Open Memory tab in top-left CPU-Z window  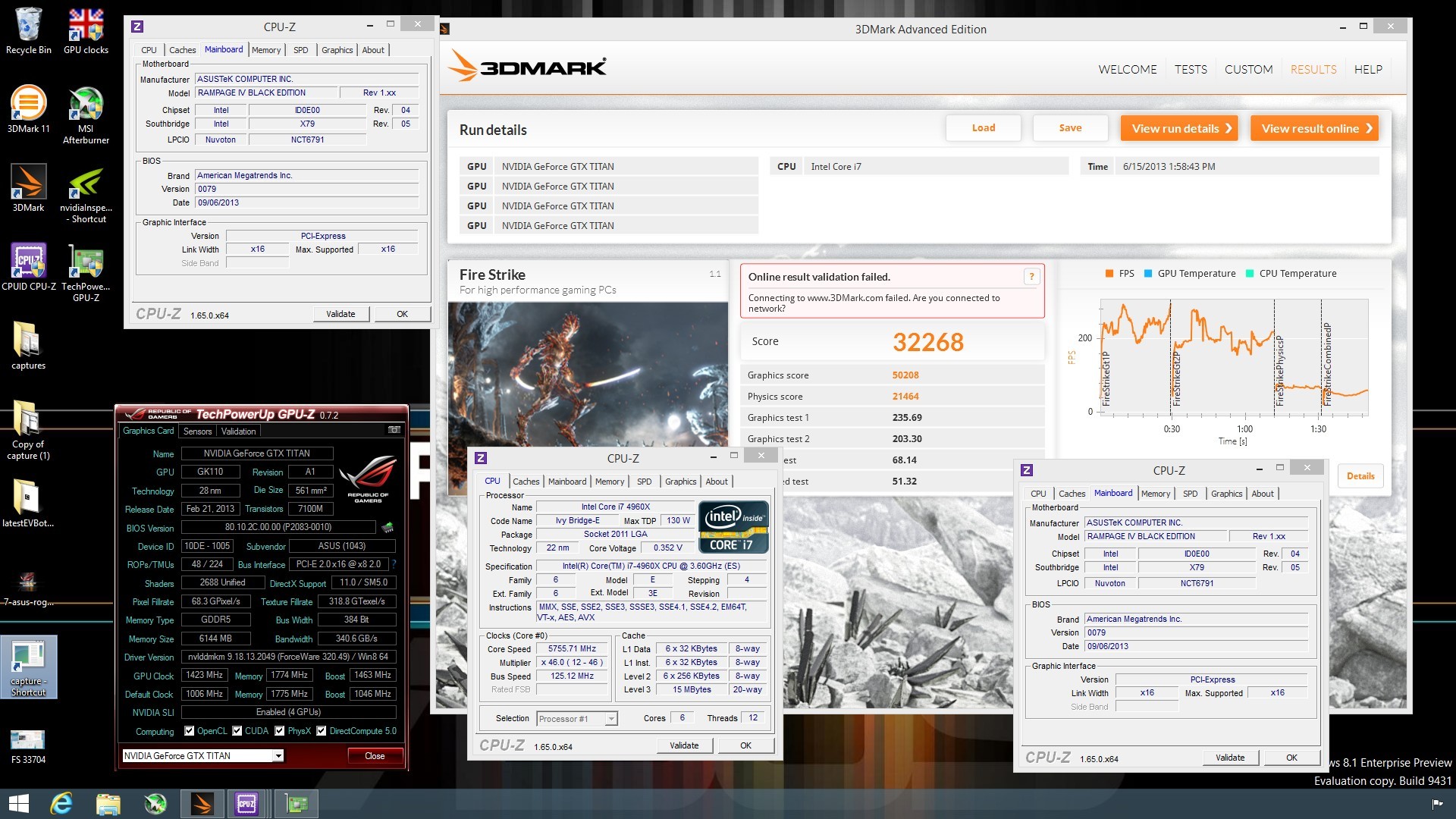pos(266,50)
